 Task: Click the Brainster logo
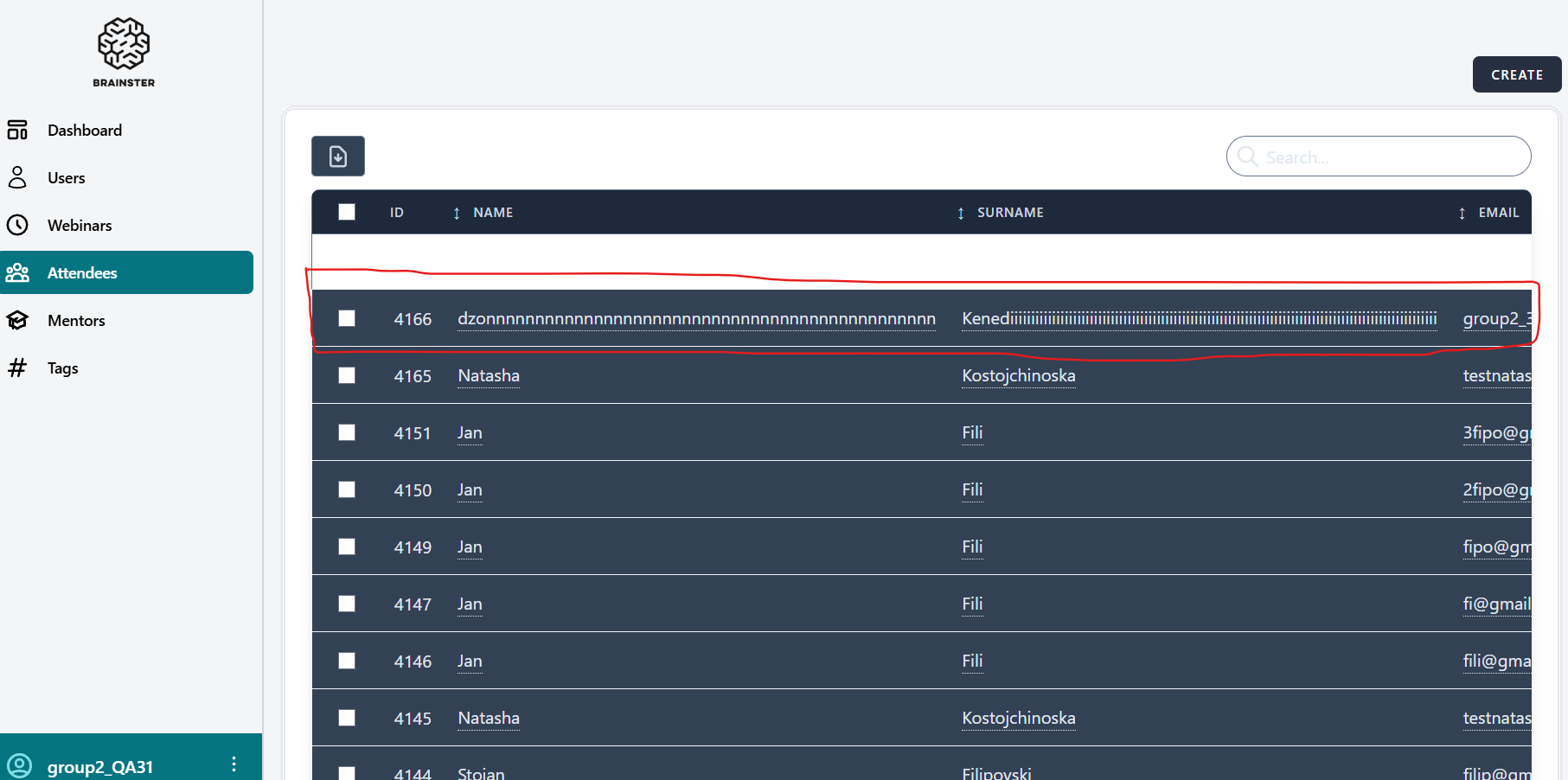(x=124, y=52)
